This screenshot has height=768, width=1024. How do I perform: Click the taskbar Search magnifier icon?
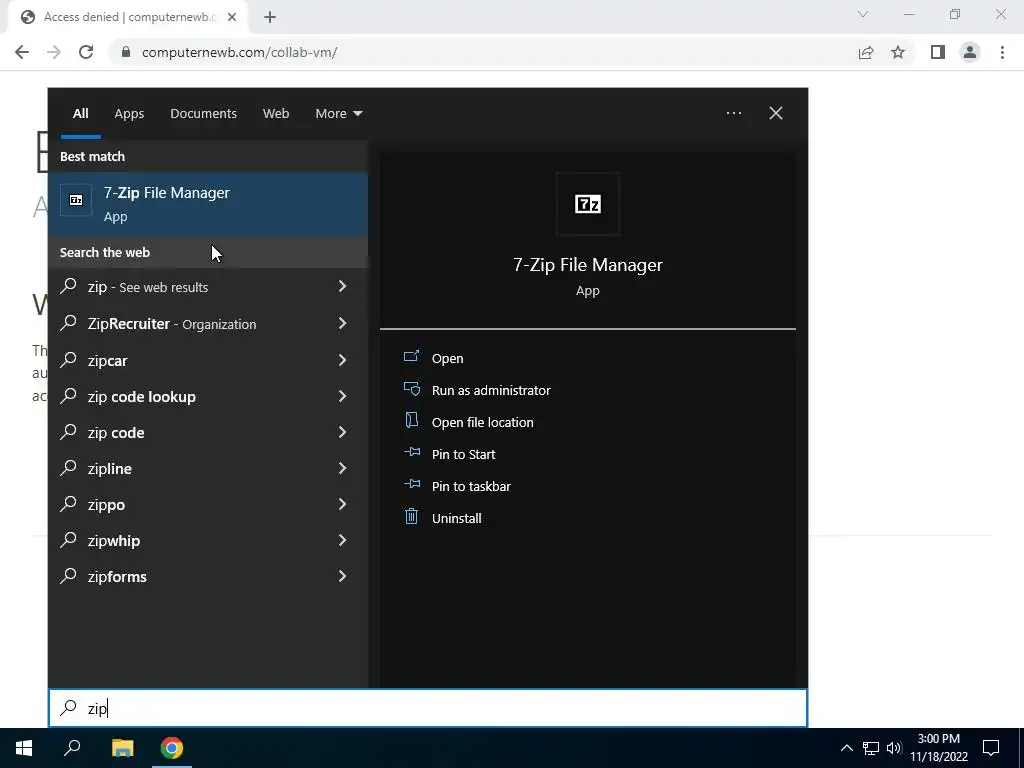pos(72,748)
